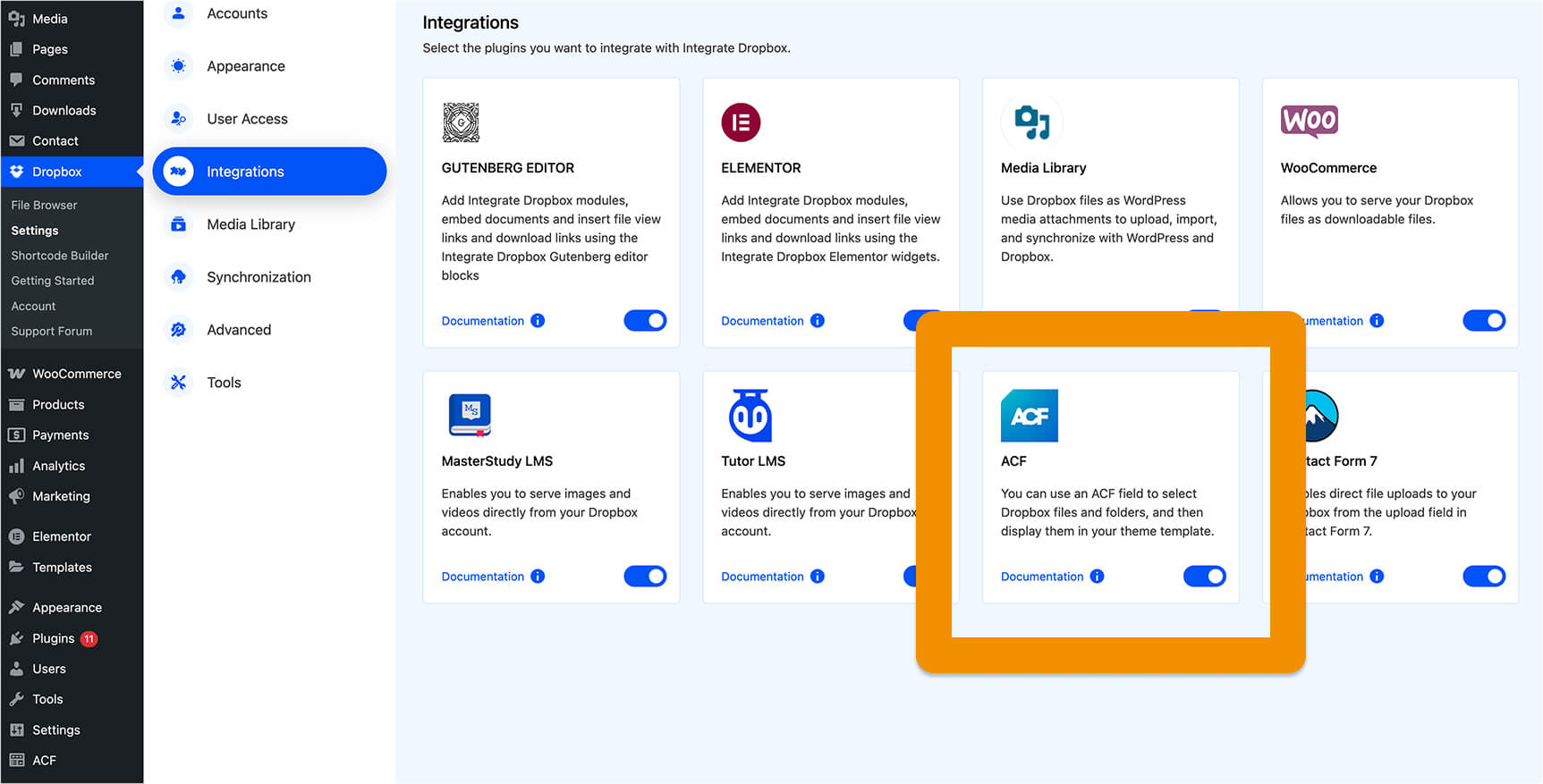Open Shortcode Builder submenu link
The width and height of the screenshot is (1543, 784).
60,256
